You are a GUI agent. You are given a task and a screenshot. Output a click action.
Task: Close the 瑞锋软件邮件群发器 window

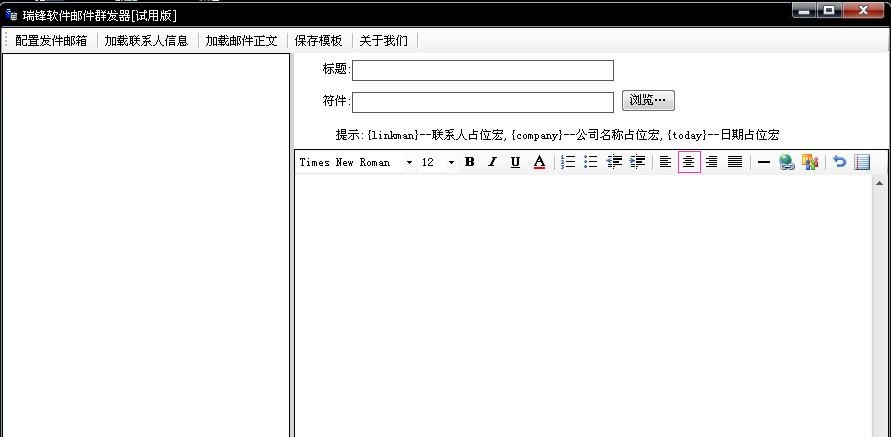[864, 10]
